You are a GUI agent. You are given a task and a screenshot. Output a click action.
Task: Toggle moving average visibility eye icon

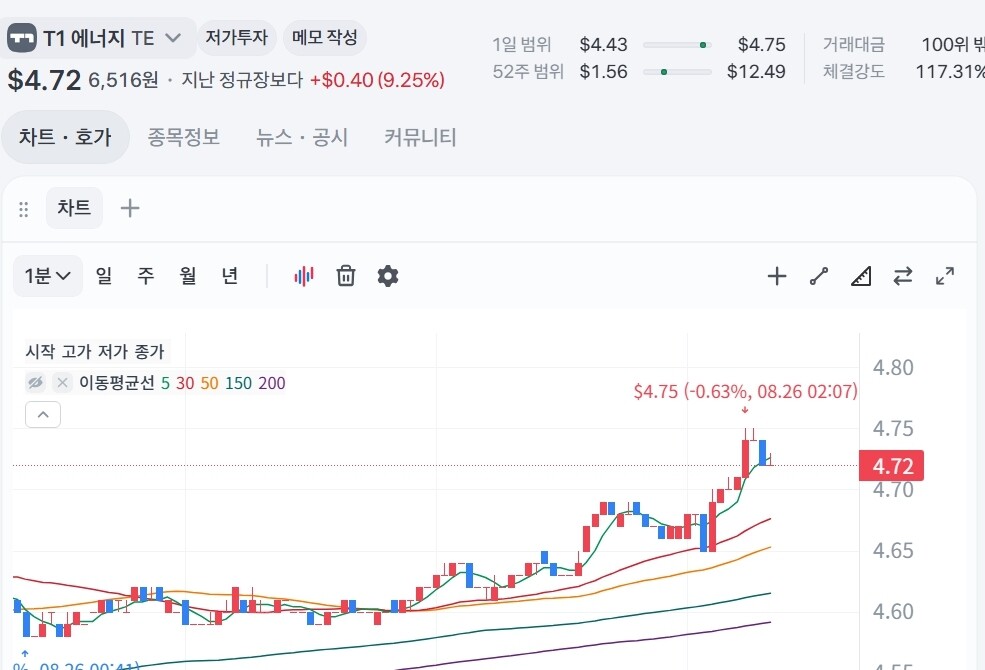[x=35, y=382]
